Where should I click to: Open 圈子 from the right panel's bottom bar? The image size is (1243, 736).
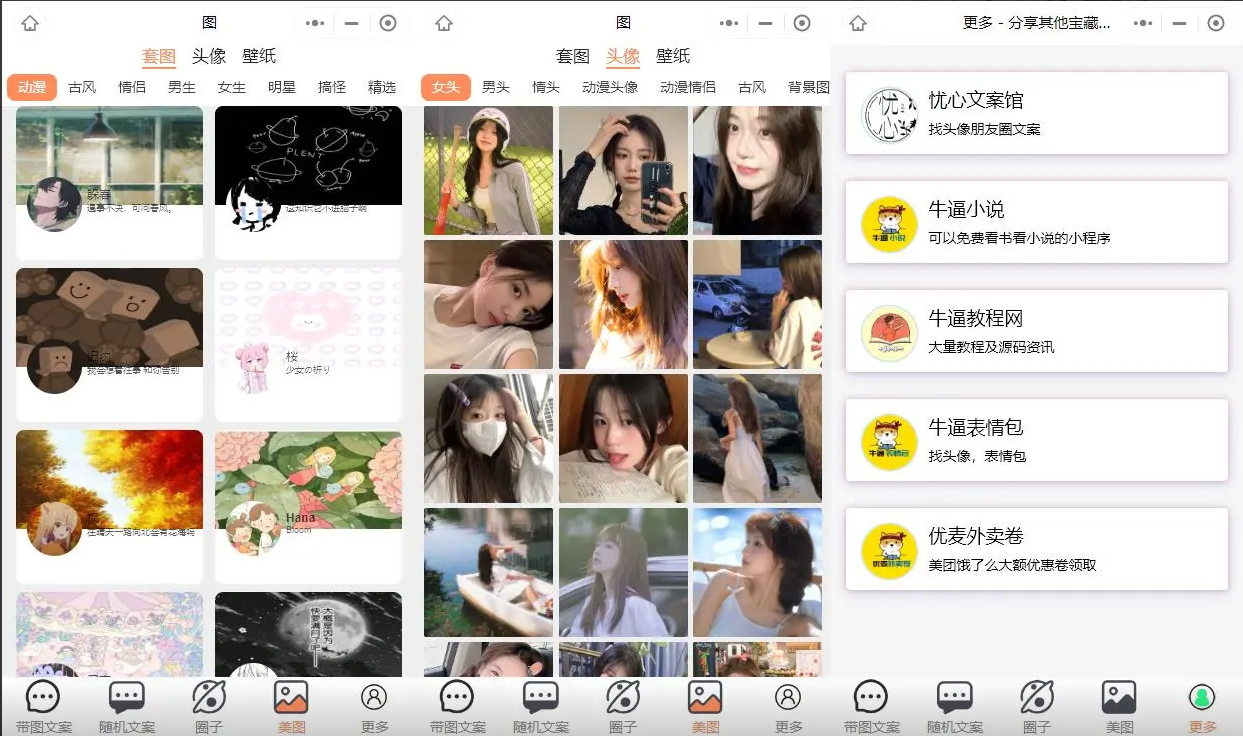(x=1037, y=698)
